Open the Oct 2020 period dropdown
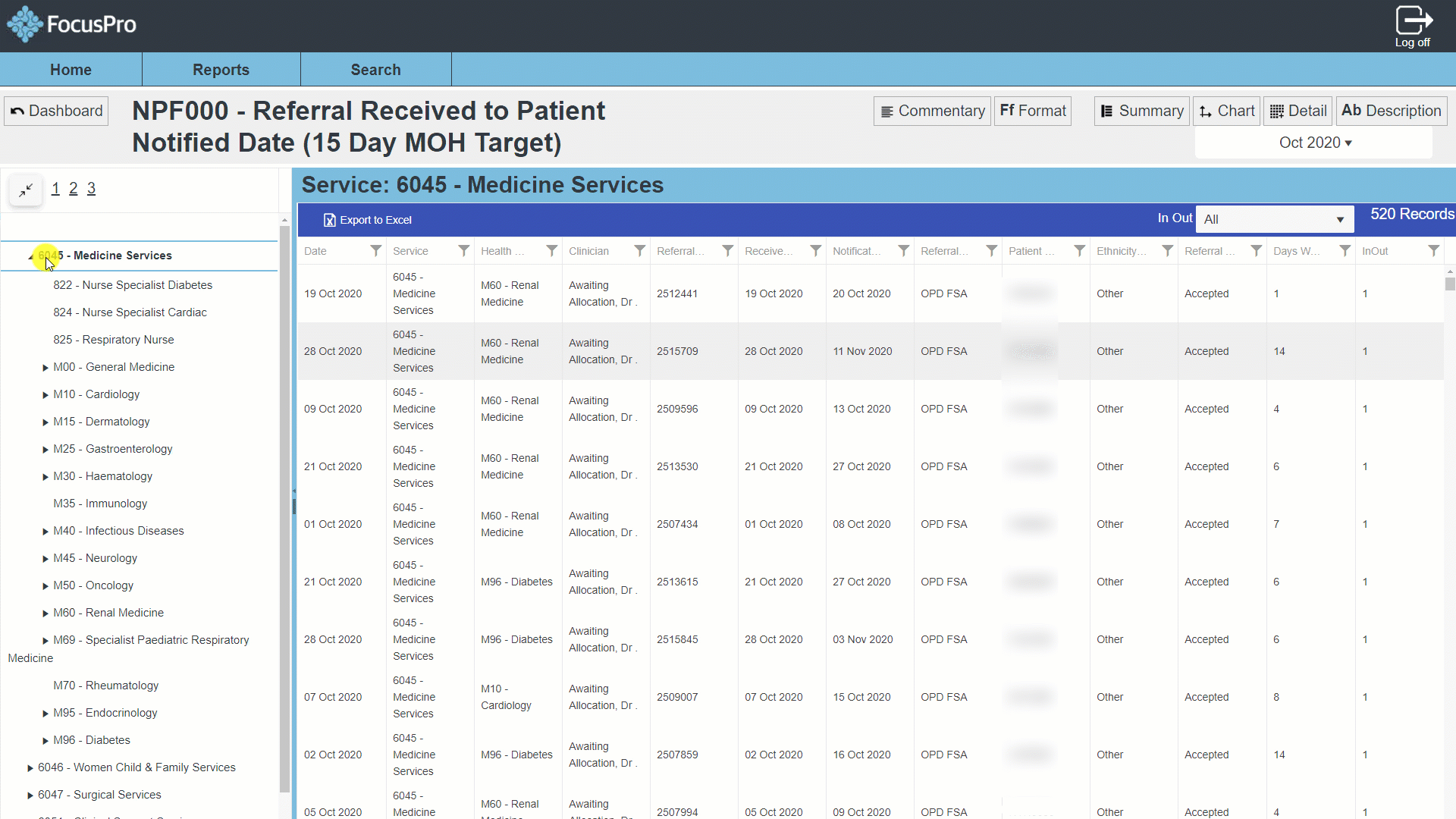This screenshot has width=1456, height=819. pyautogui.click(x=1314, y=143)
